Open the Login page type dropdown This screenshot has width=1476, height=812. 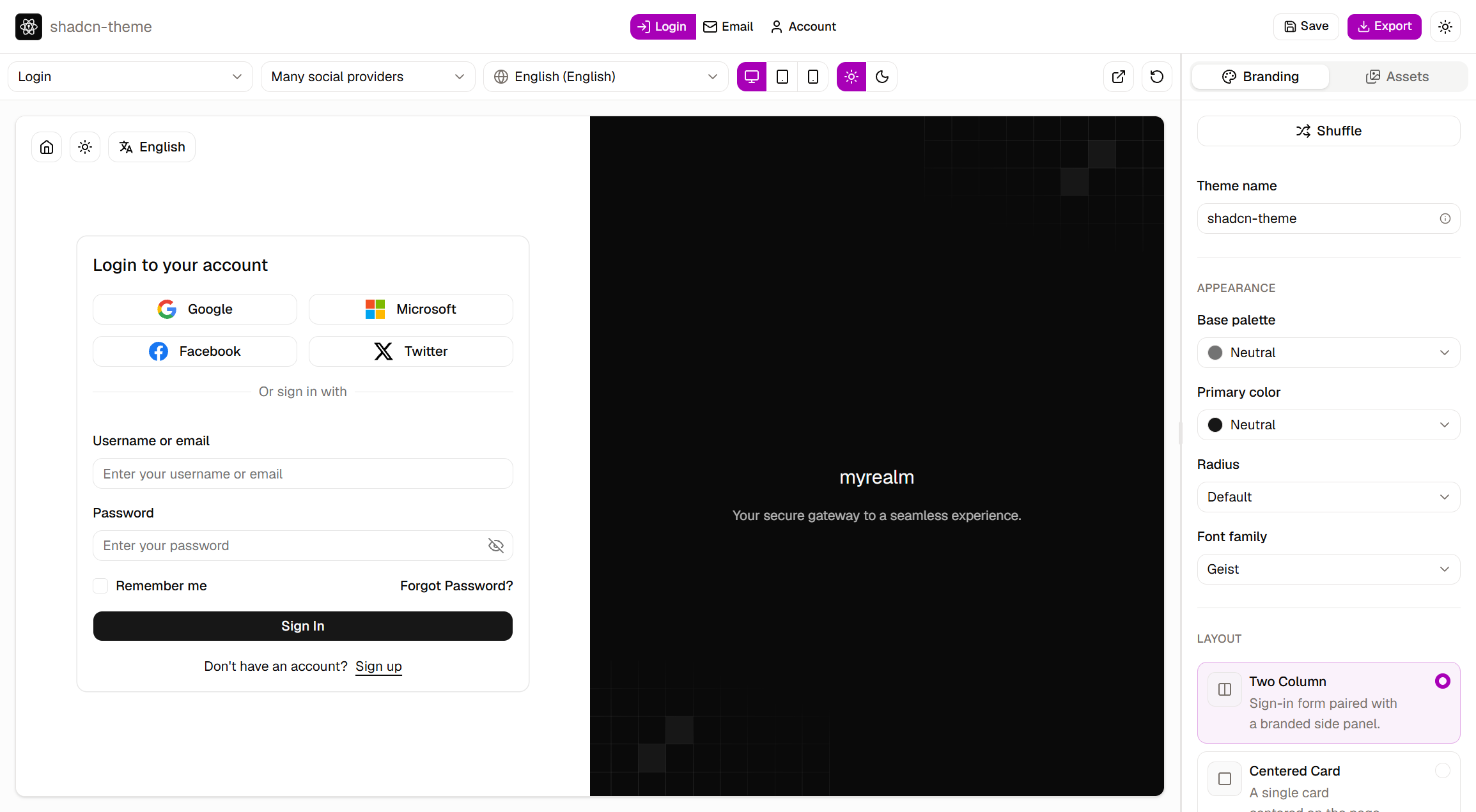tap(130, 77)
